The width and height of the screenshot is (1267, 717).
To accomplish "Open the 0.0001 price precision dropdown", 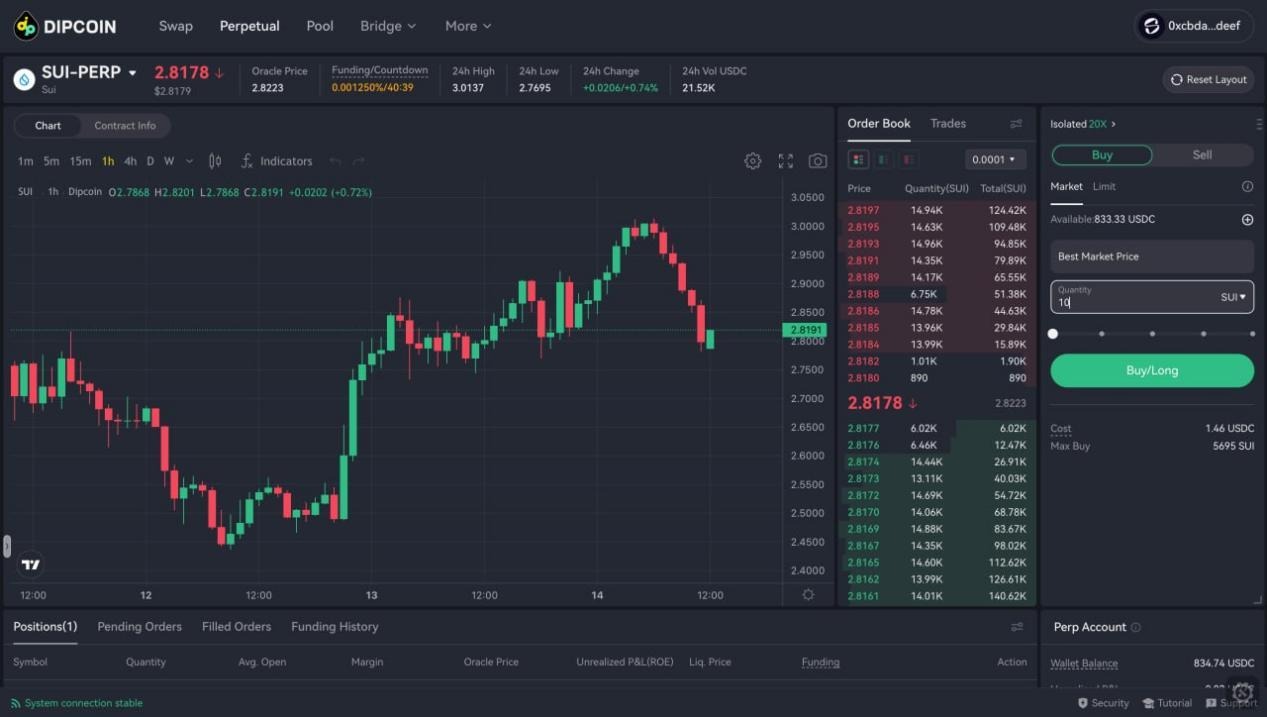I will tap(994, 159).
